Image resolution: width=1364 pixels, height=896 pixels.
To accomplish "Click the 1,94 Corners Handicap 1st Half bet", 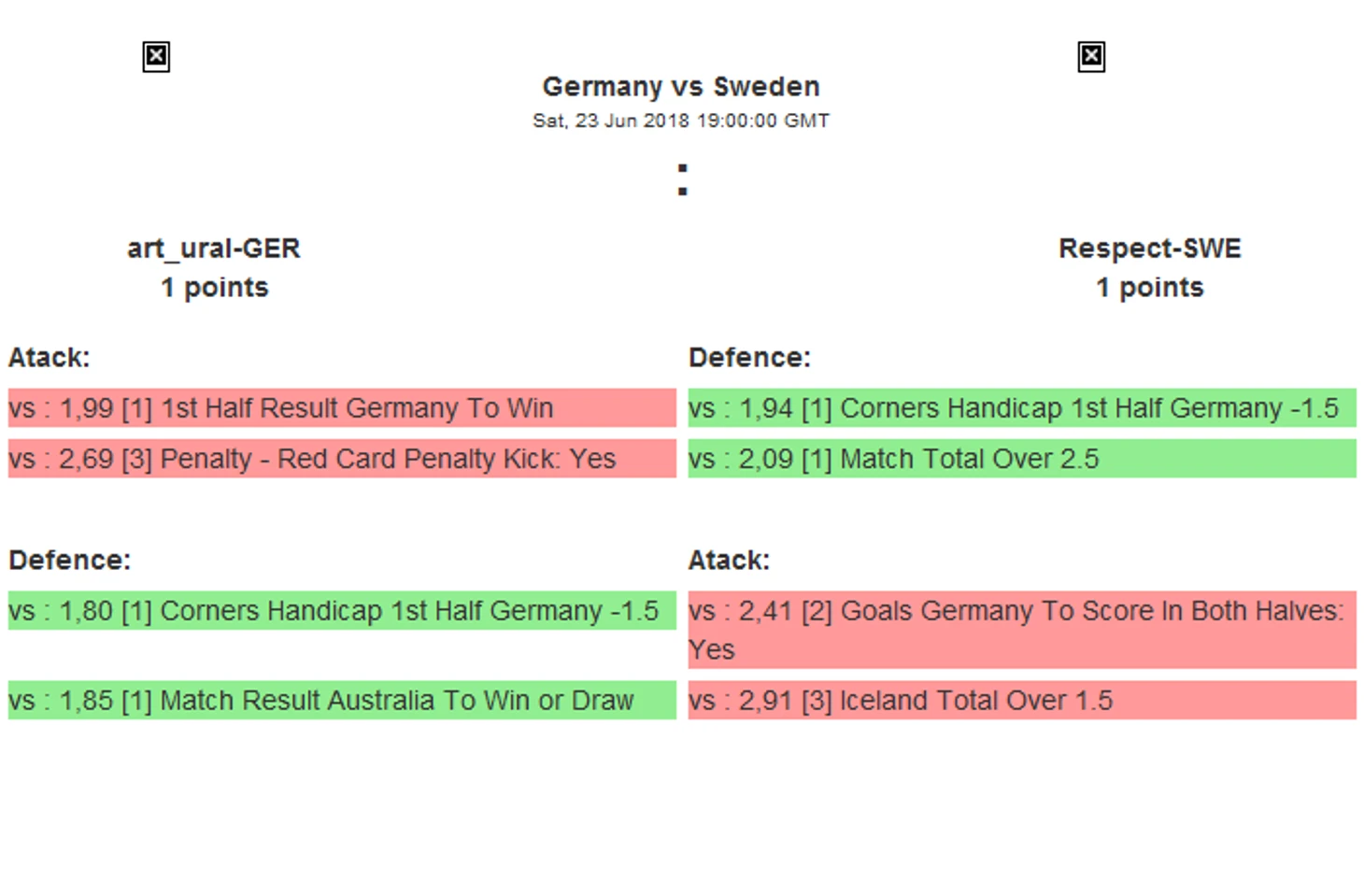I will (1021, 408).
